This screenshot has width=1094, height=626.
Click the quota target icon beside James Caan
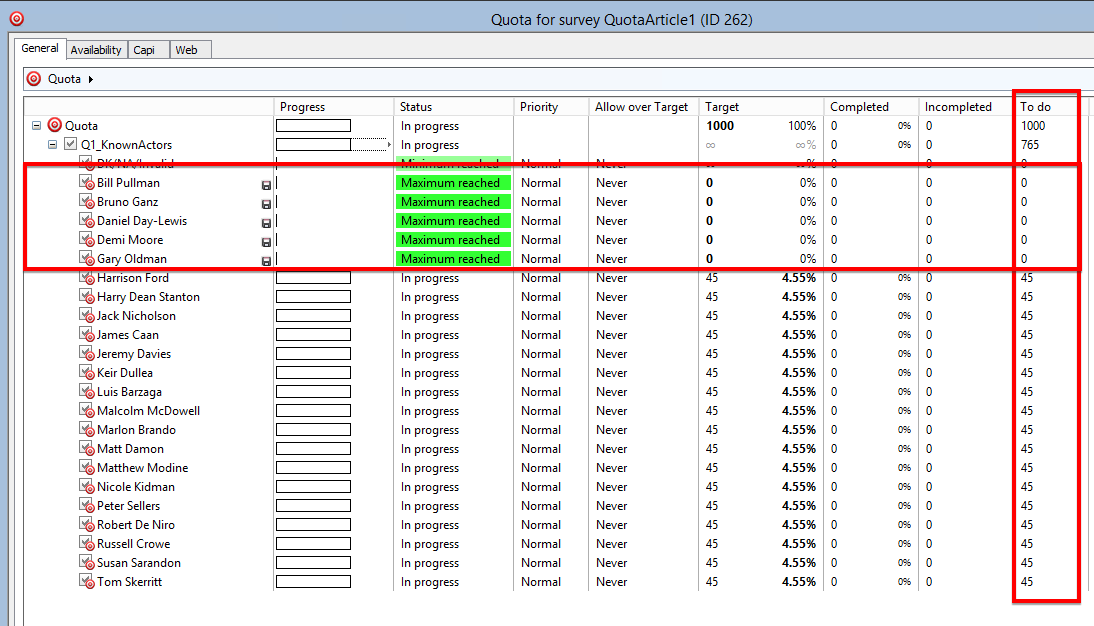(89, 336)
